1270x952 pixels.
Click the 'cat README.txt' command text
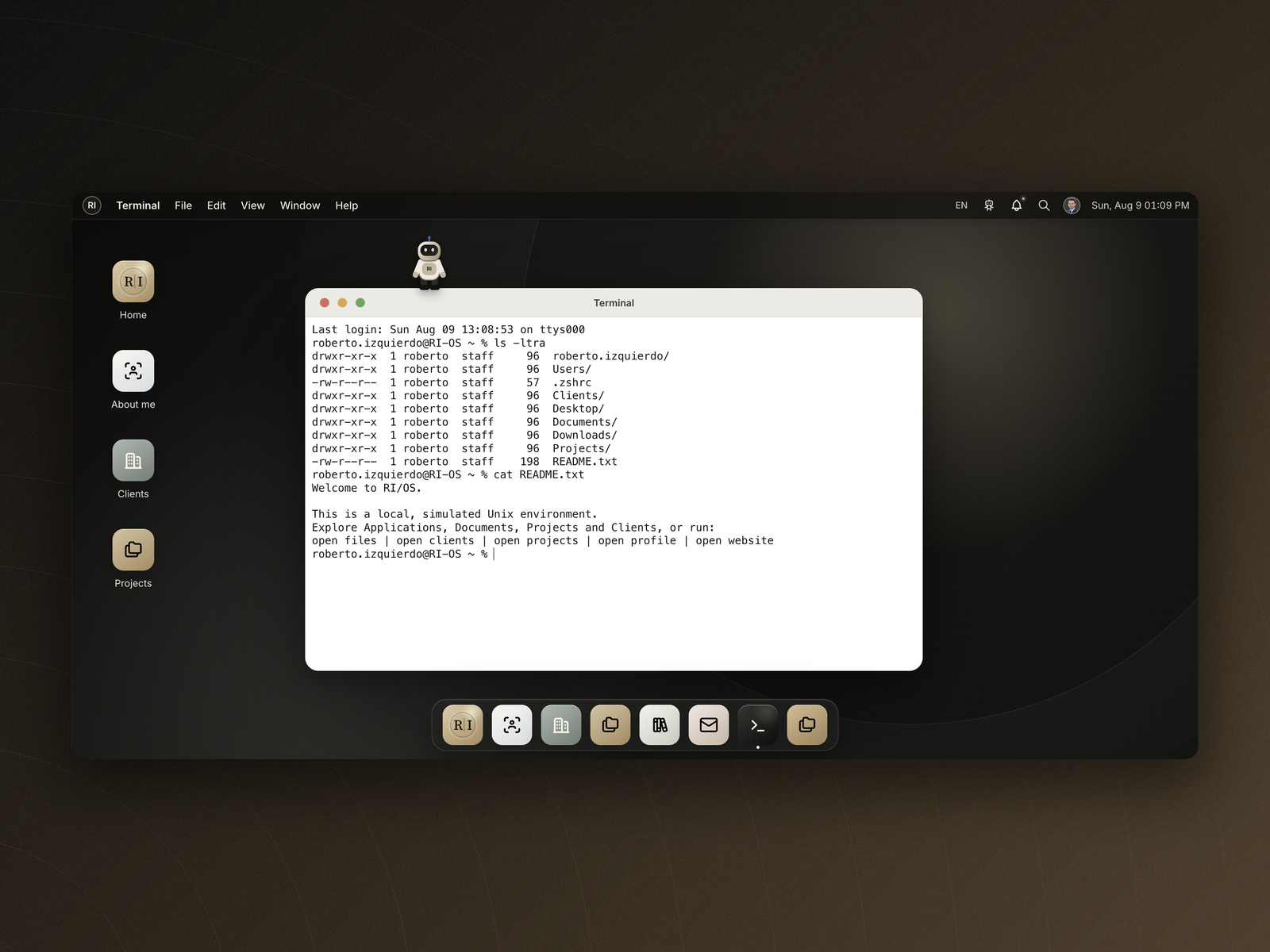tap(539, 475)
